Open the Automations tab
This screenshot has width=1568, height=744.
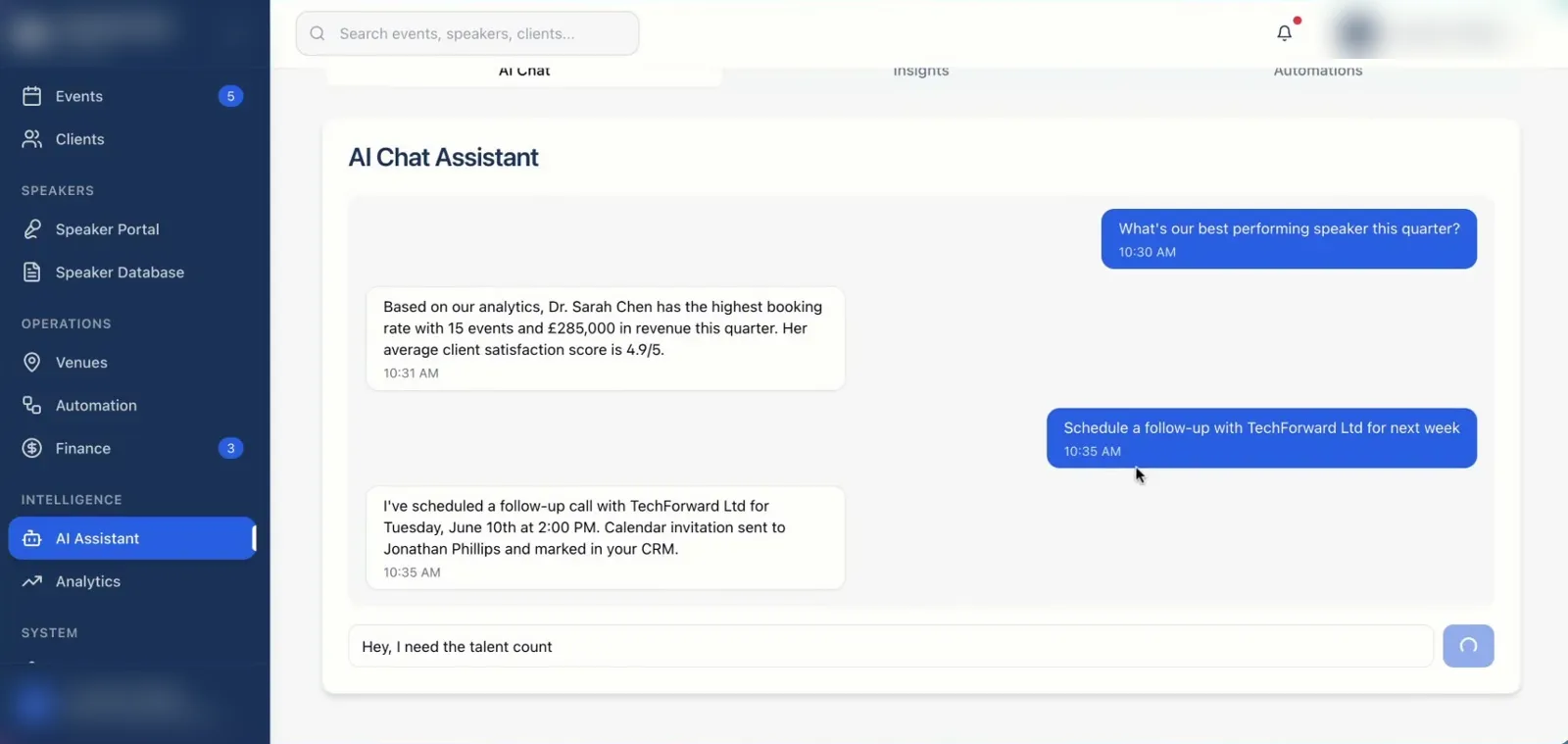coord(1318,72)
